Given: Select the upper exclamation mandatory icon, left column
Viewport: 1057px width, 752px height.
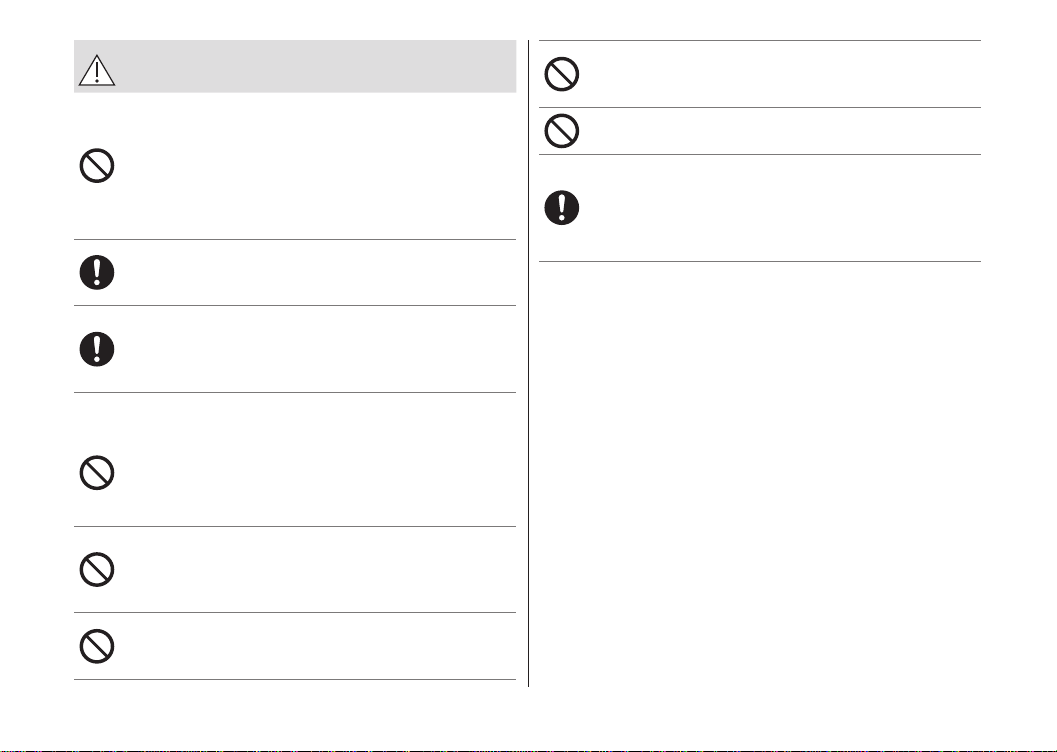Looking at the screenshot, I should [97, 272].
